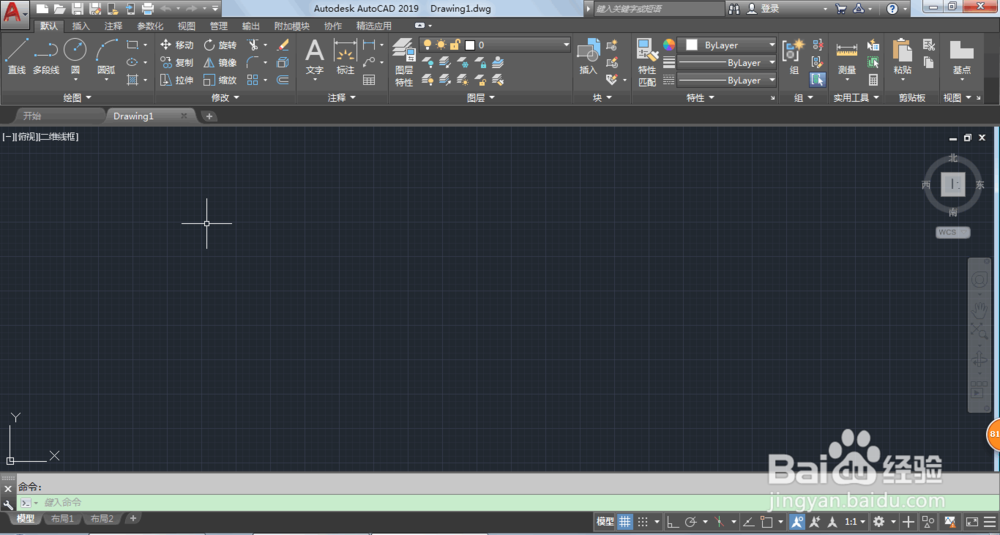
Task: Toggle snap mode in status bar
Action: (643, 522)
